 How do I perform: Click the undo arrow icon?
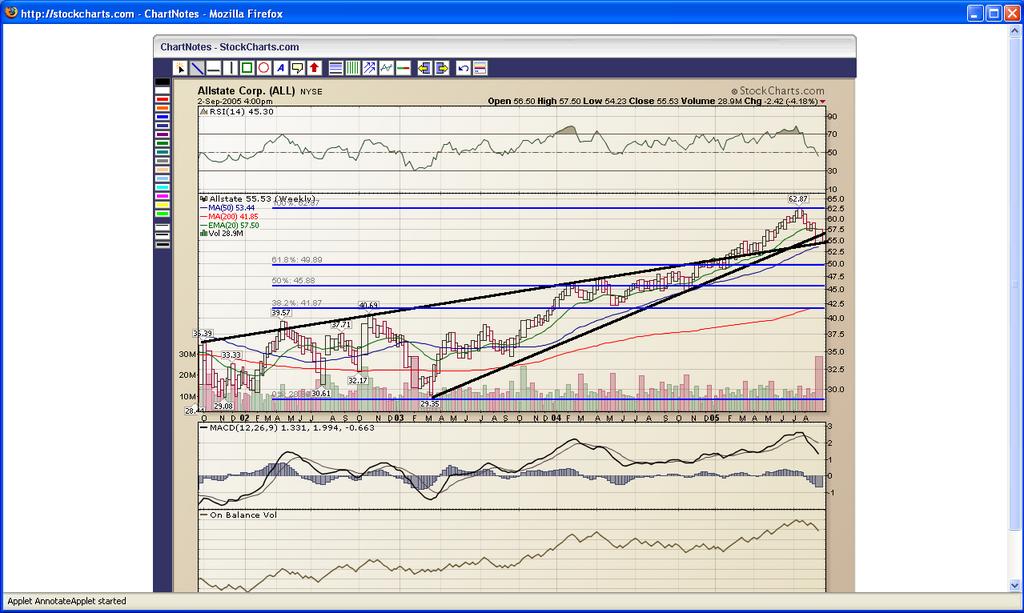click(x=463, y=68)
